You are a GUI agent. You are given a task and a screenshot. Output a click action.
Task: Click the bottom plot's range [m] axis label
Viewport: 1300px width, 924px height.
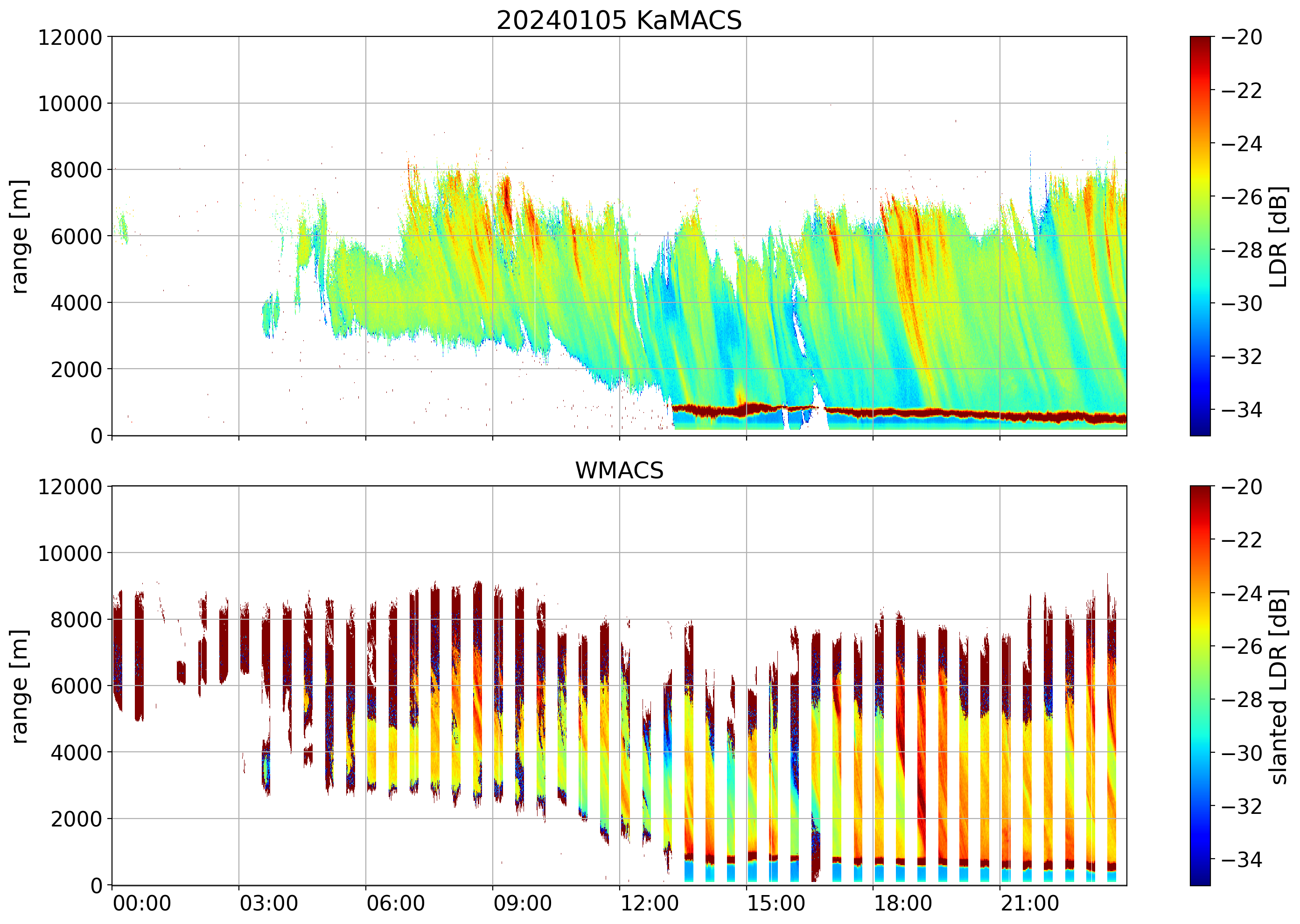[19, 686]
